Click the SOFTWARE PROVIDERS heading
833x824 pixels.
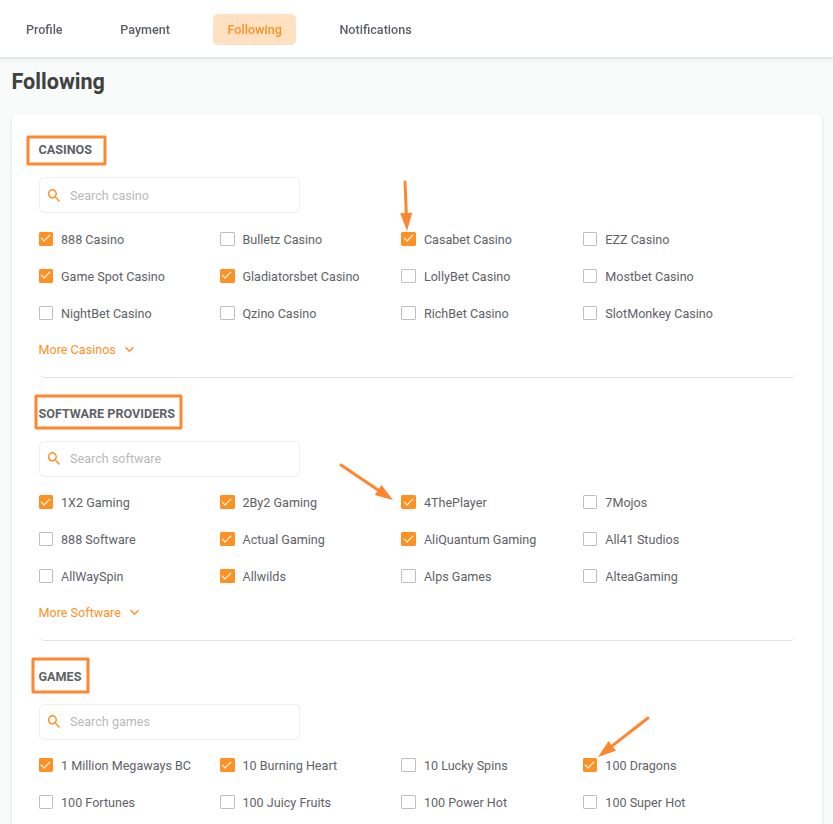click(107, 413)
